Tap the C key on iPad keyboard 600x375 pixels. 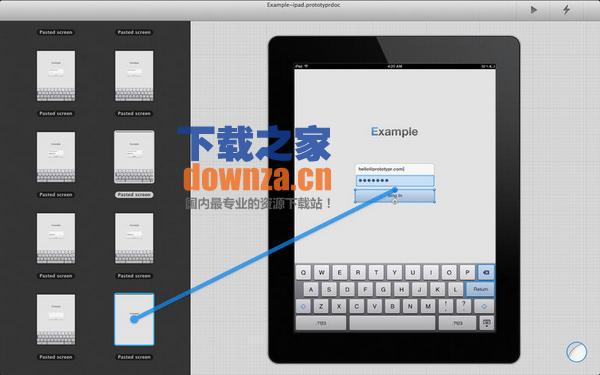pyautogui.click(x=357, y=306)
